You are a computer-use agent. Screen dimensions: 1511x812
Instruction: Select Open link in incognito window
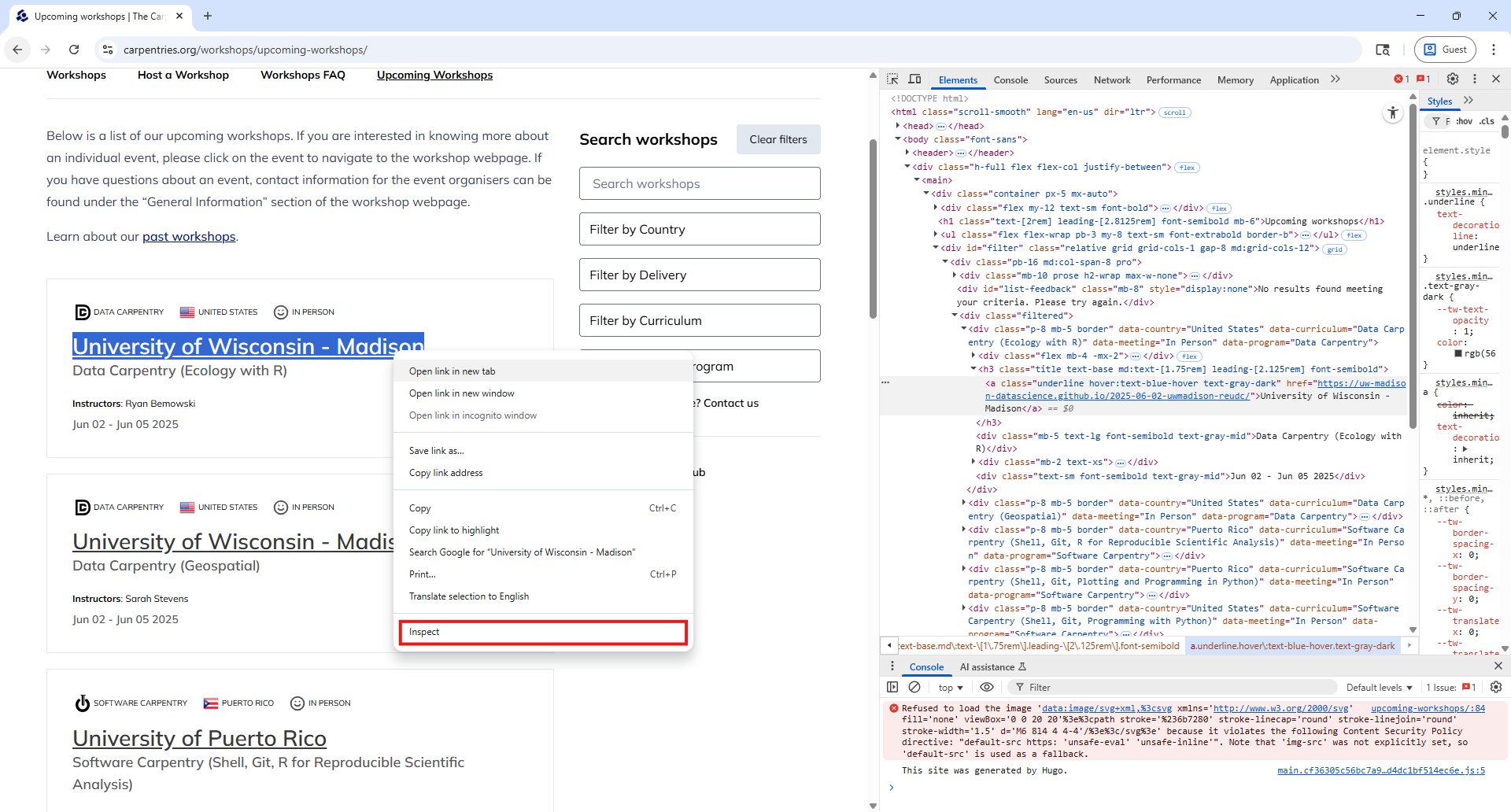[x=472, y=415]
